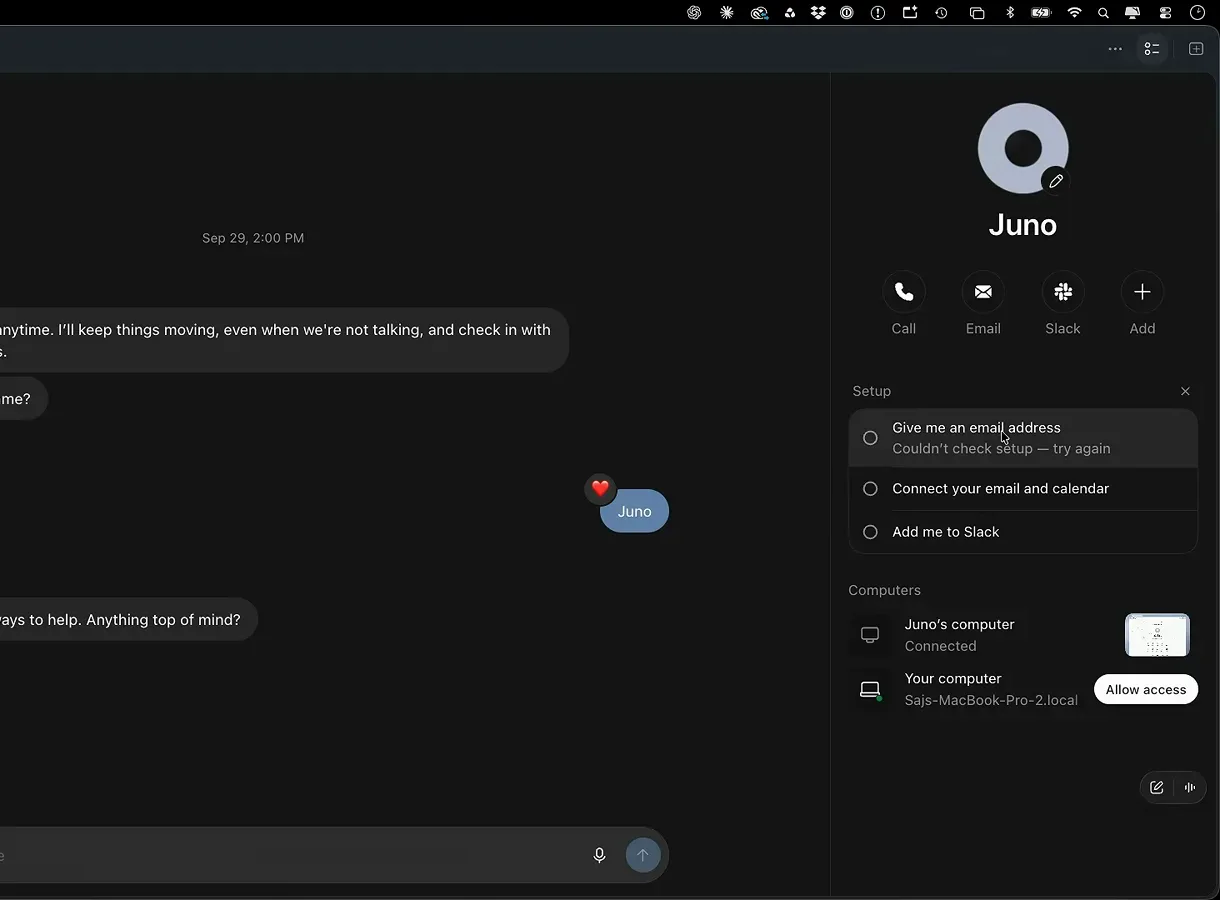Open Spotlight search in menu bar
This screenshot has width=1220, height=900.
(x=1103, y=13)
